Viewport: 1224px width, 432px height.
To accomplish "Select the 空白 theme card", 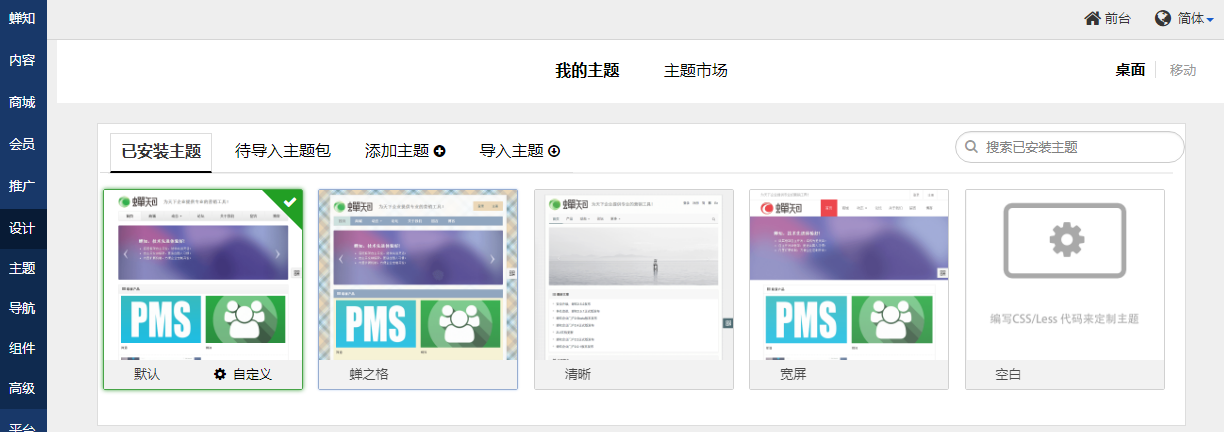I will coord(1065,289).
